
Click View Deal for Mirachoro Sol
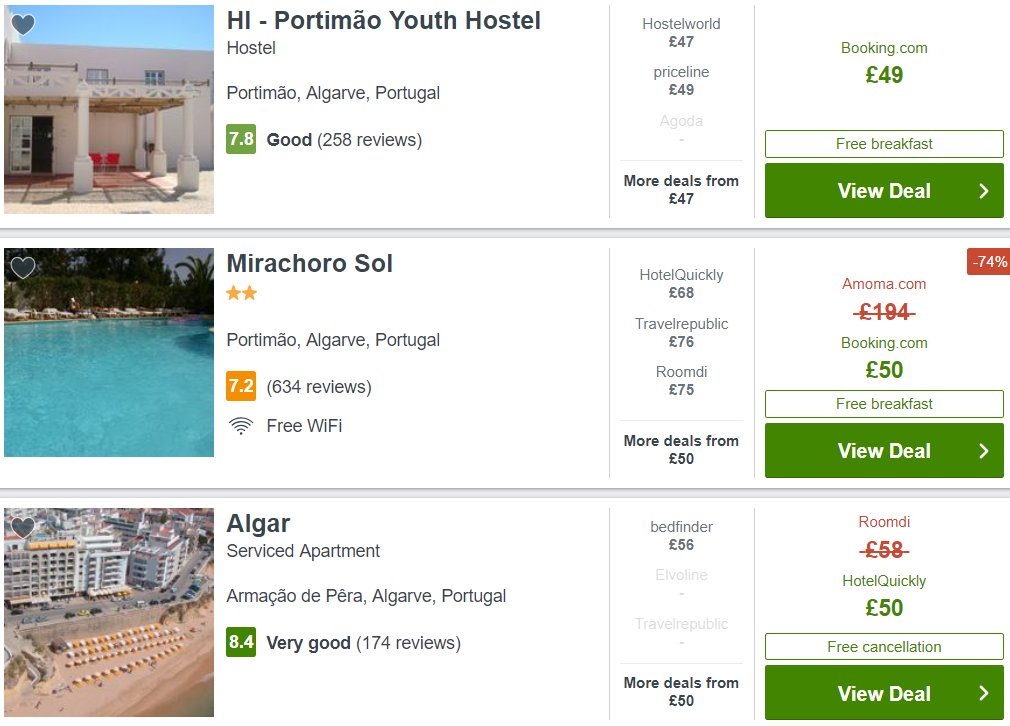884,450
